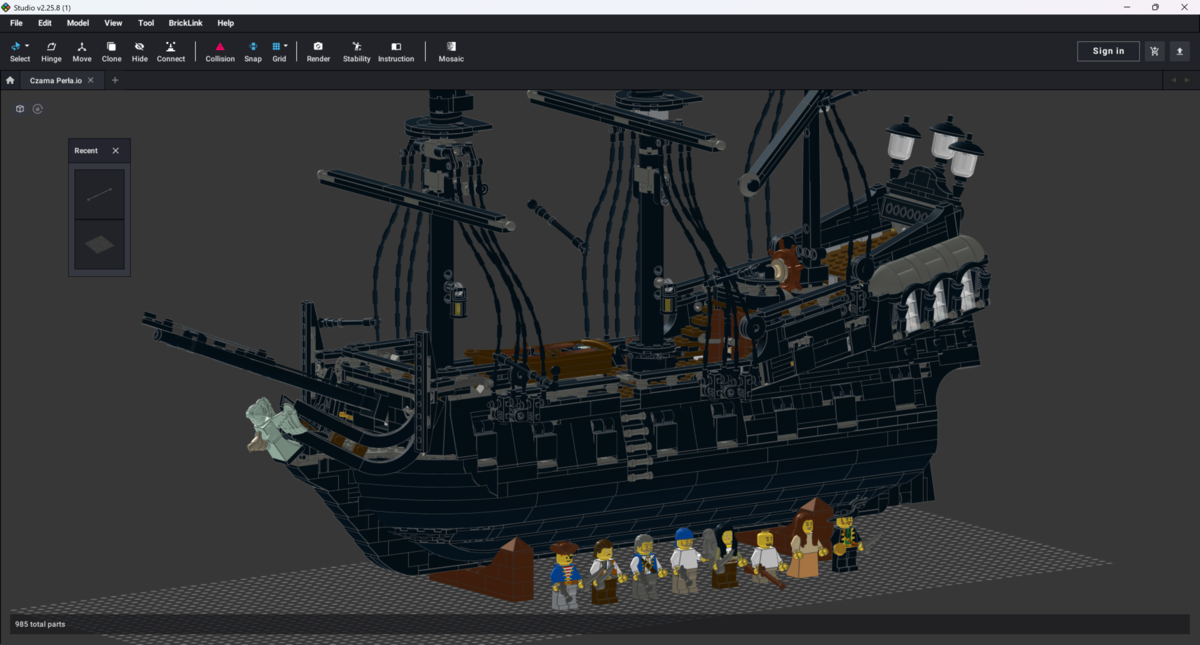Activate the Move tool

[x=82, y=52]
